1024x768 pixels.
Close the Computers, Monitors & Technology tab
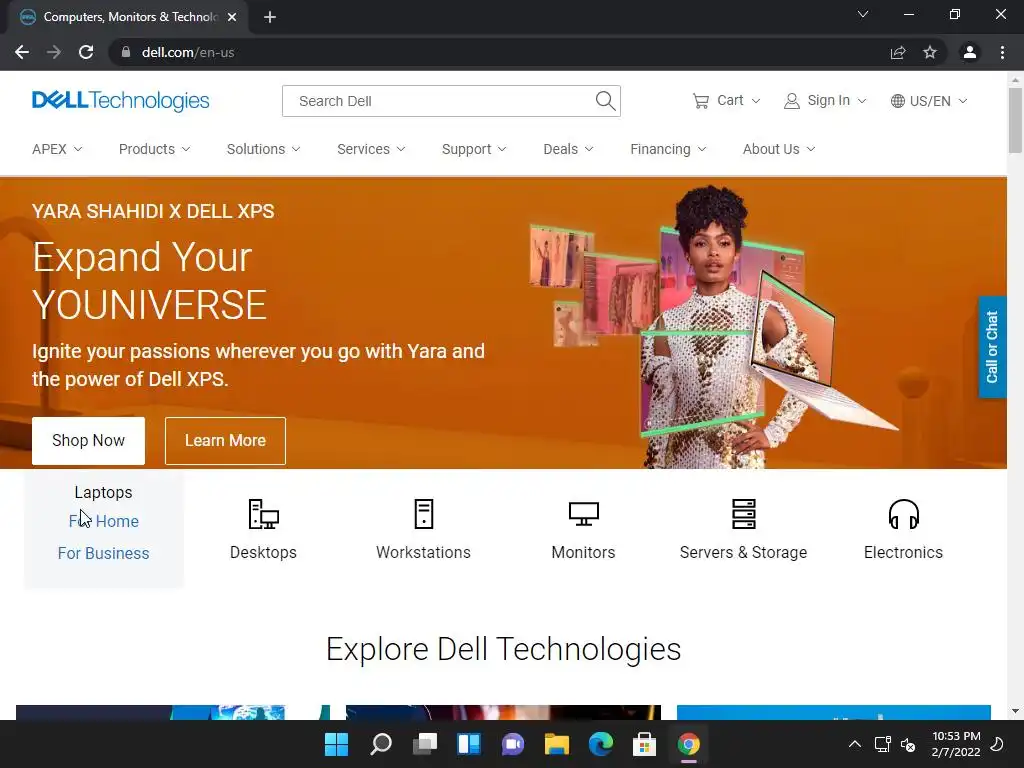pos(232,17)
